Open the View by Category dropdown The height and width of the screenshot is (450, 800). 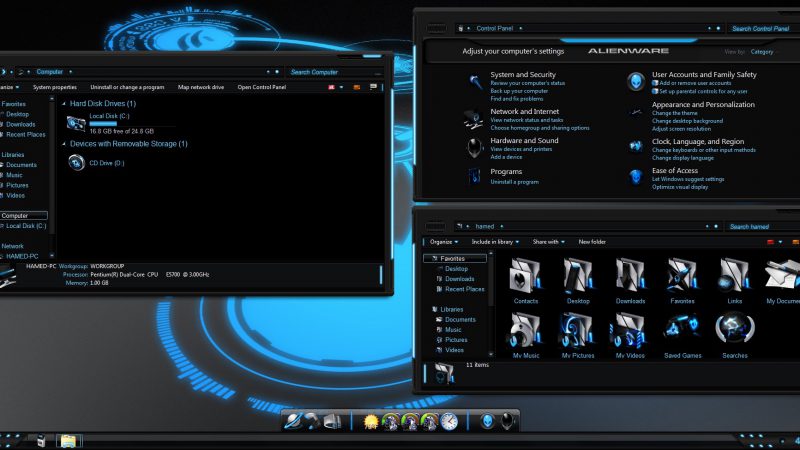click(762, 52)
